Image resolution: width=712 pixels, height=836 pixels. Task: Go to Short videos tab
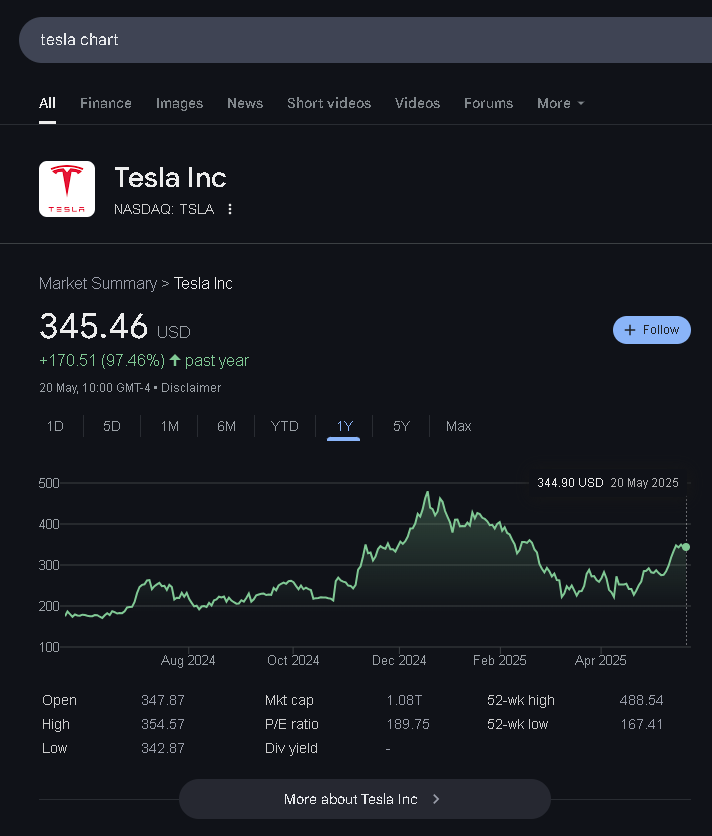click(x=329, y=103)
